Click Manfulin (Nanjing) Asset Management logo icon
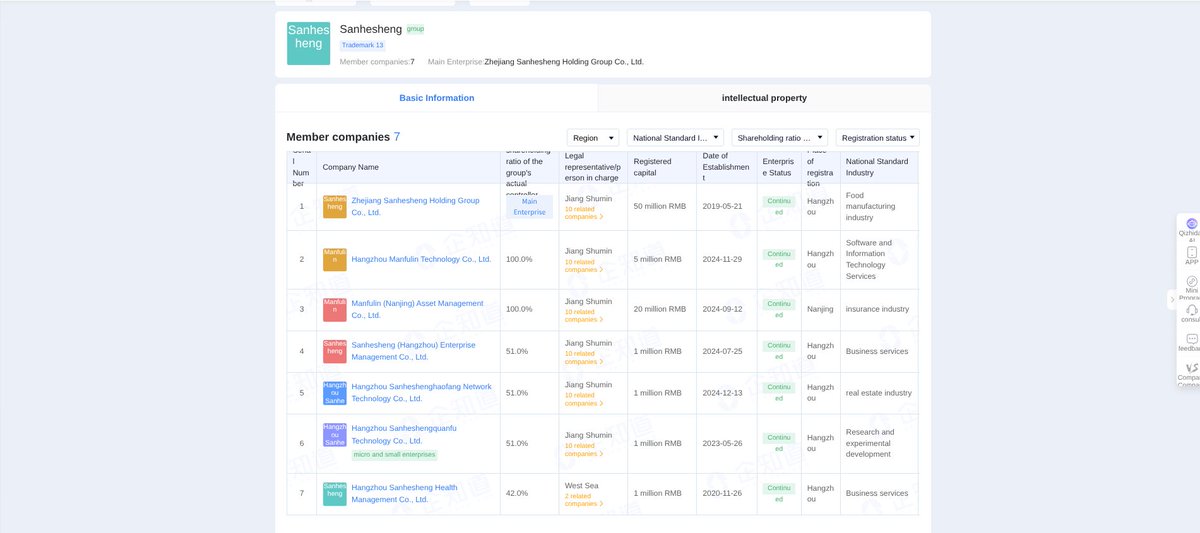The image size is (1200, 533). (x=335, y=309)
